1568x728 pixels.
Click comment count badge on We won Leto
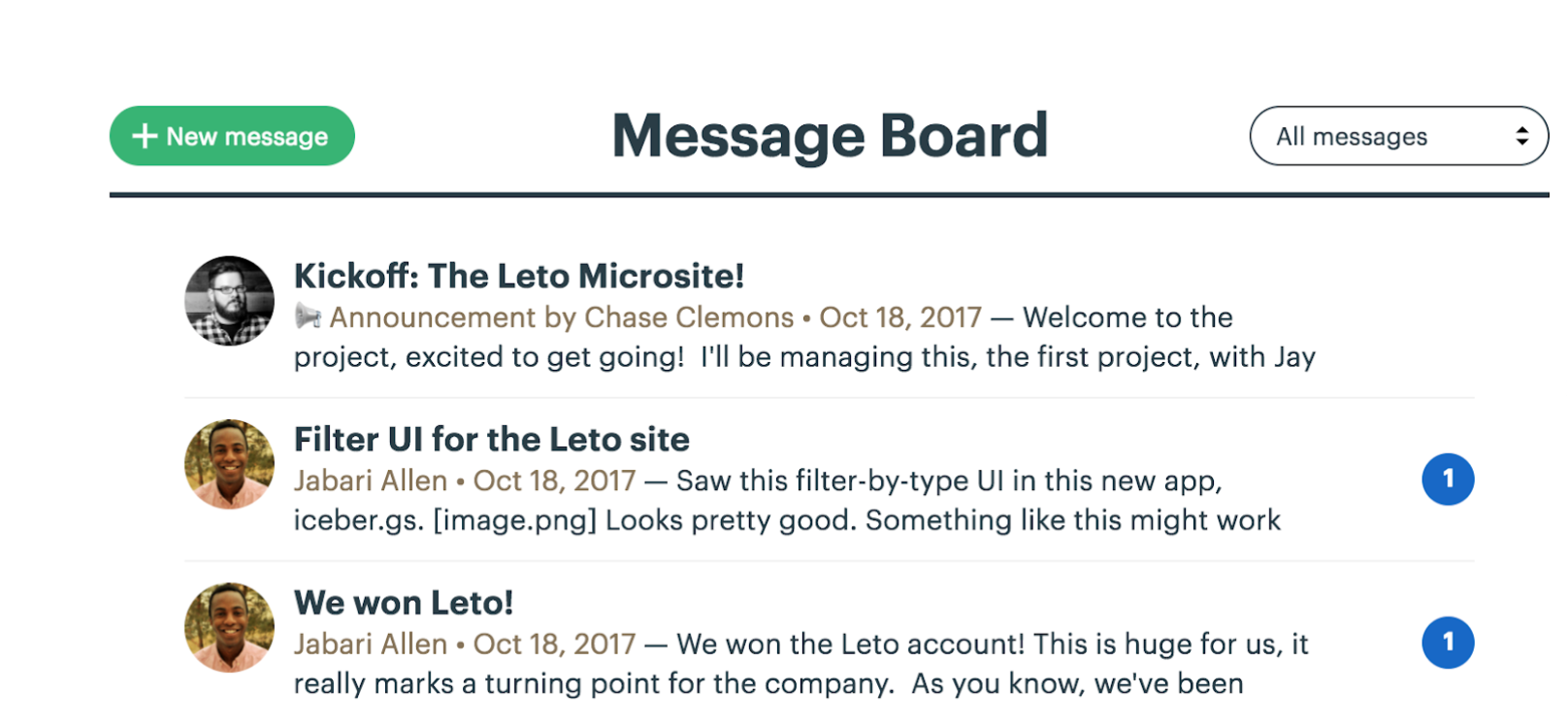tap(1448, 643)
